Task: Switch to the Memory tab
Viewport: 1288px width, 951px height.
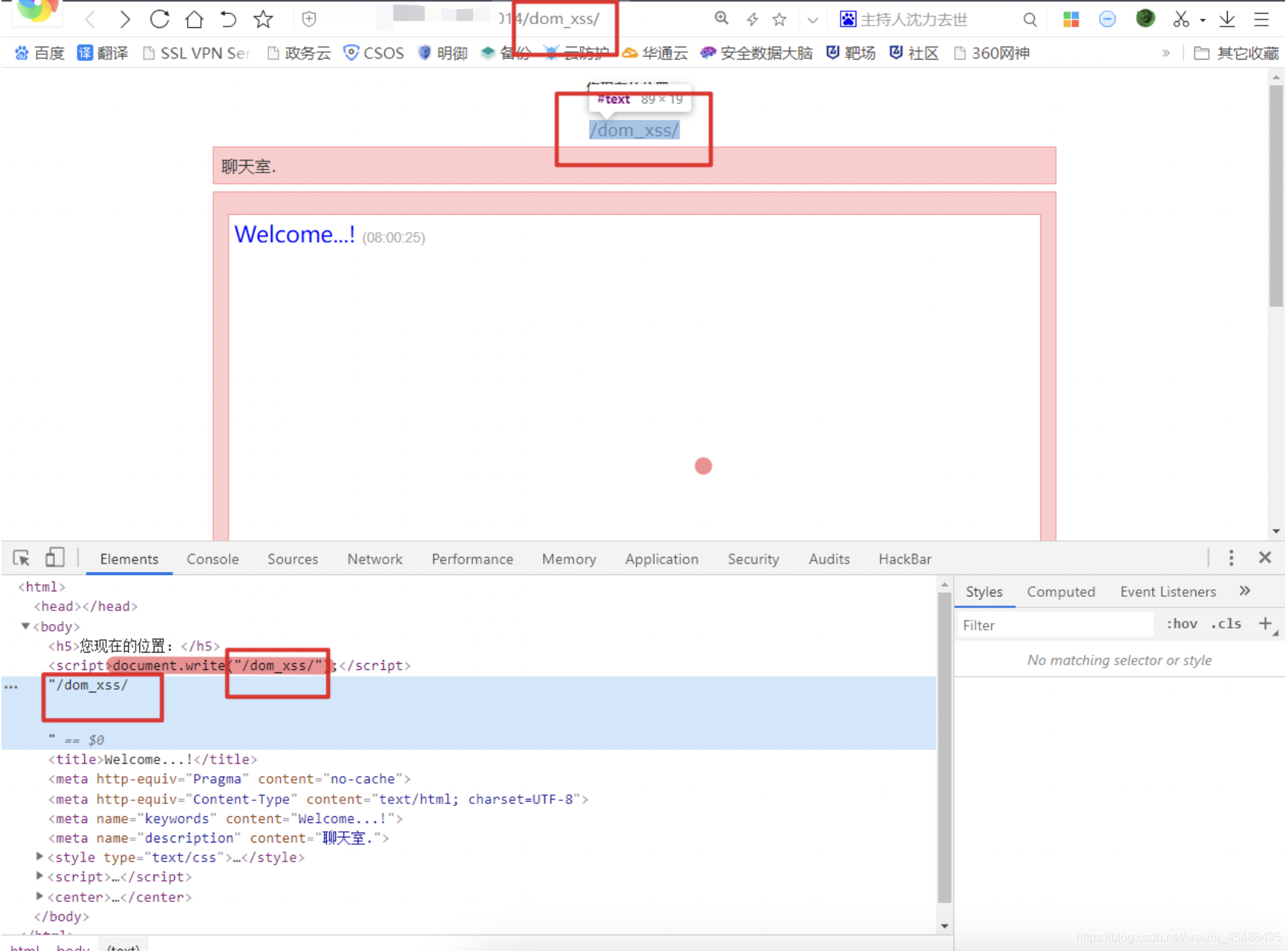Action: 569,559
